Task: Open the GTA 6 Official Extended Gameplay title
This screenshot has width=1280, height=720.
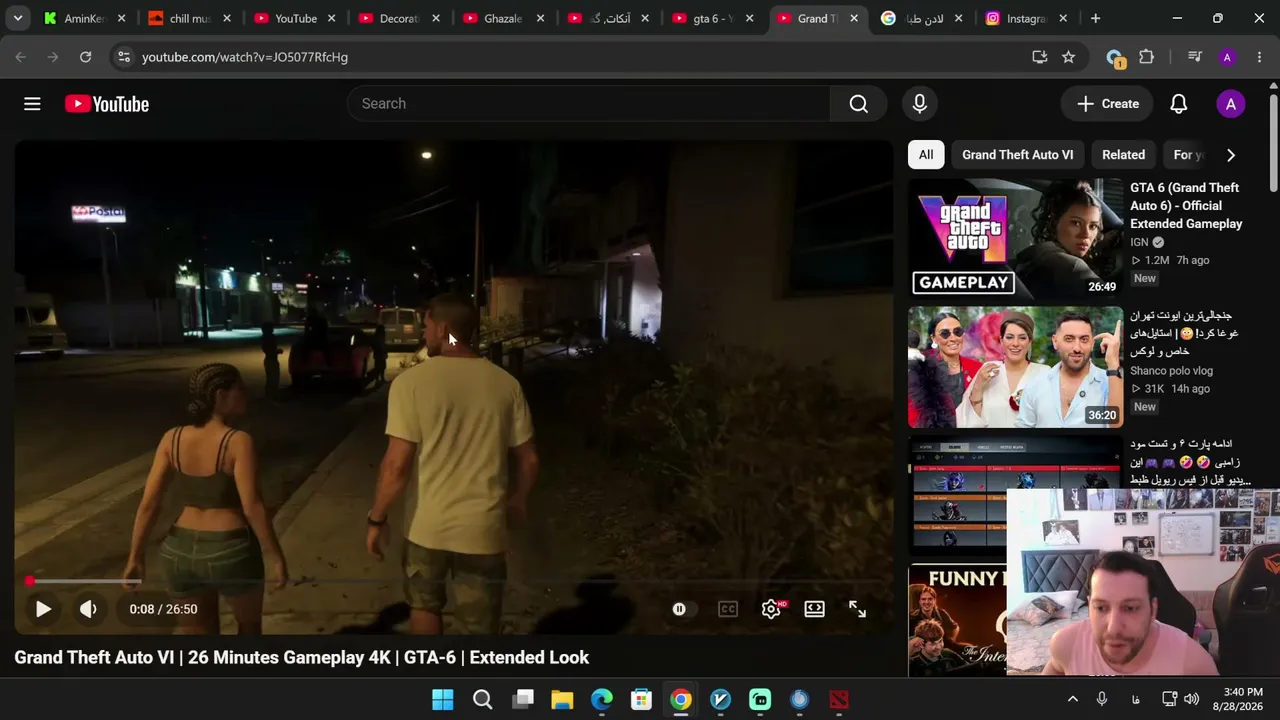Action: (1186, 206)
